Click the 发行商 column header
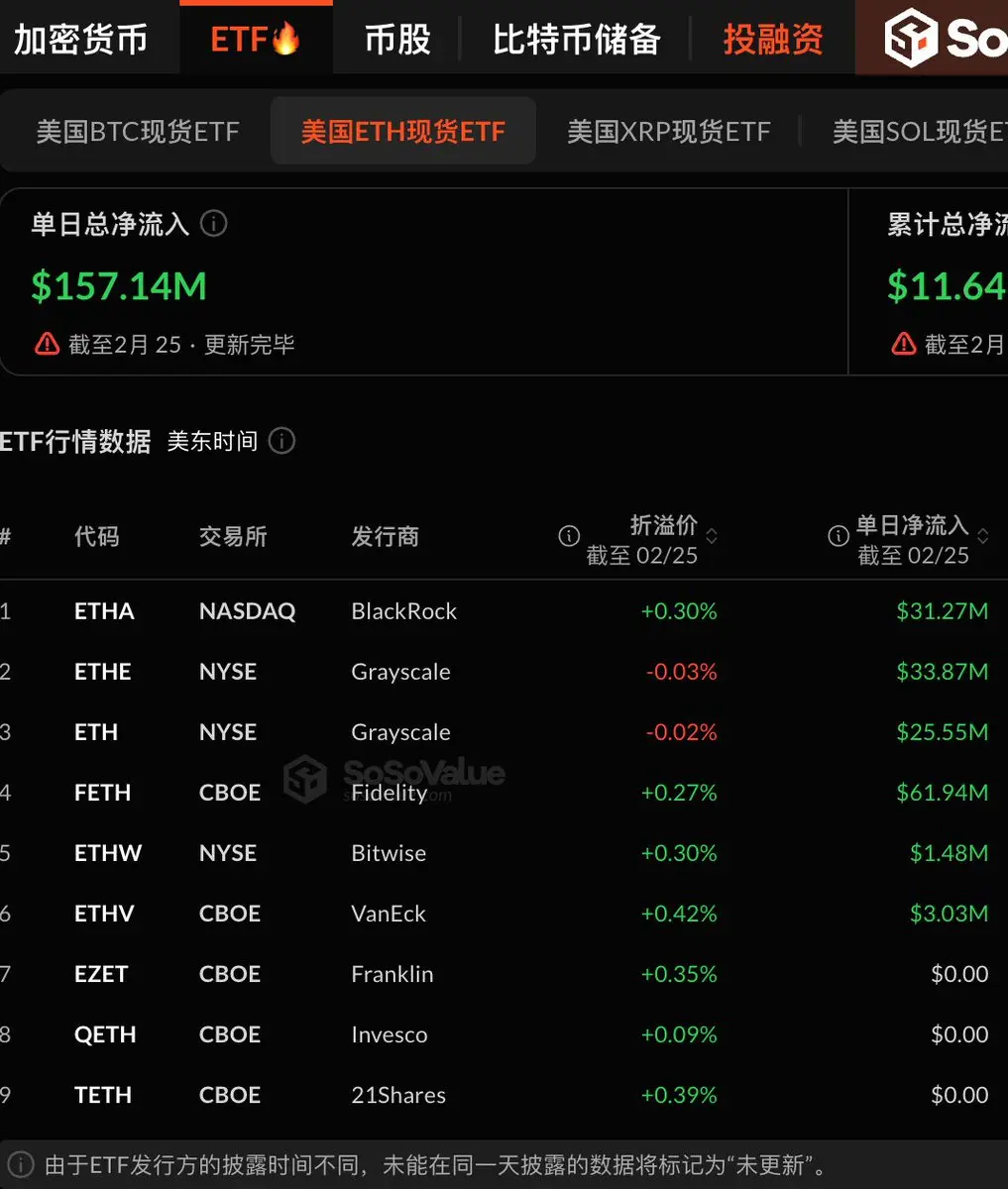This screenshot has height=1189, width=1008. pos(386,536)
